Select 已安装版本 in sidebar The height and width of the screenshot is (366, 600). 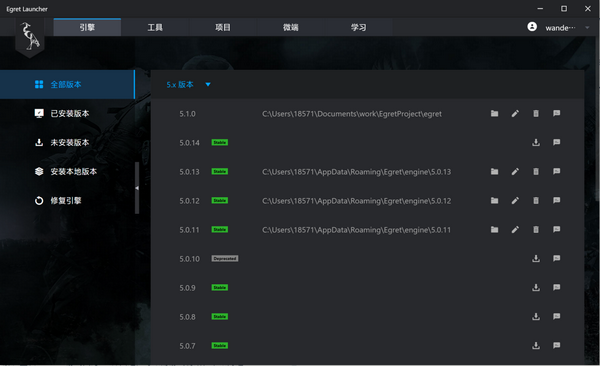click(67, 113)
